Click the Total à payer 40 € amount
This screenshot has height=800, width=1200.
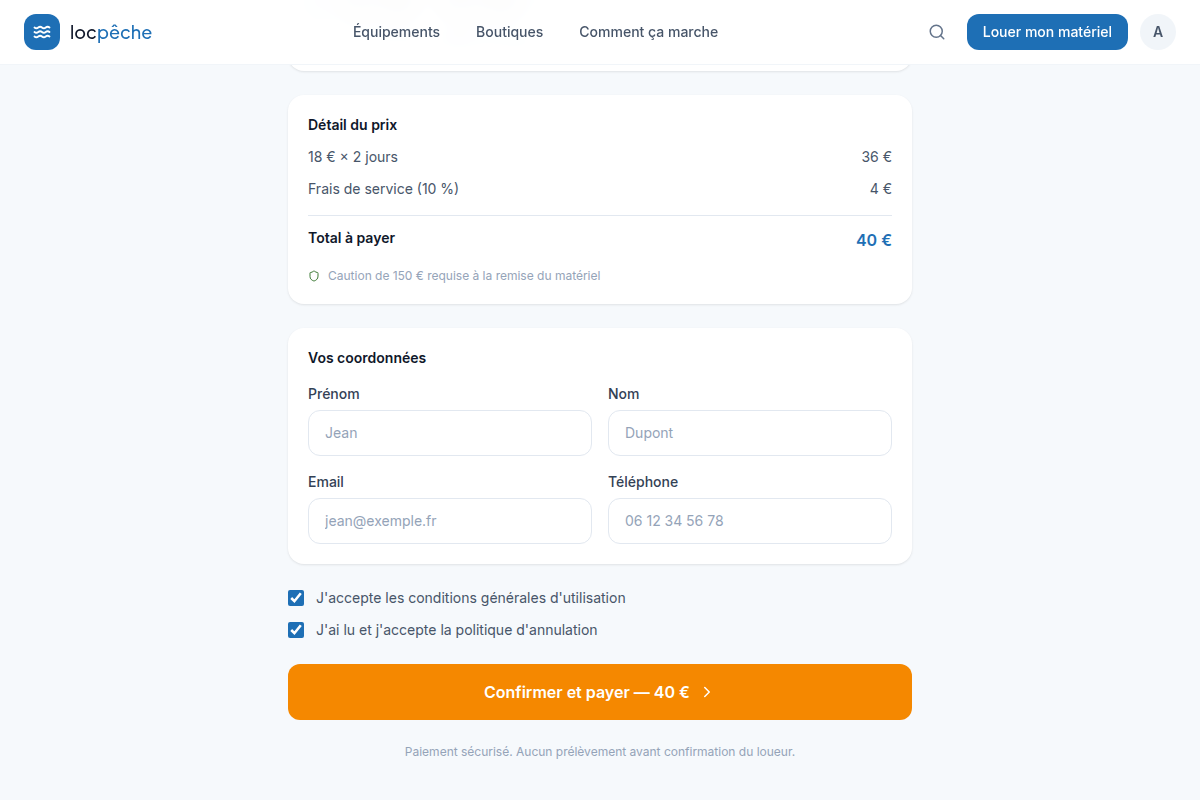(x=874, y=240)
